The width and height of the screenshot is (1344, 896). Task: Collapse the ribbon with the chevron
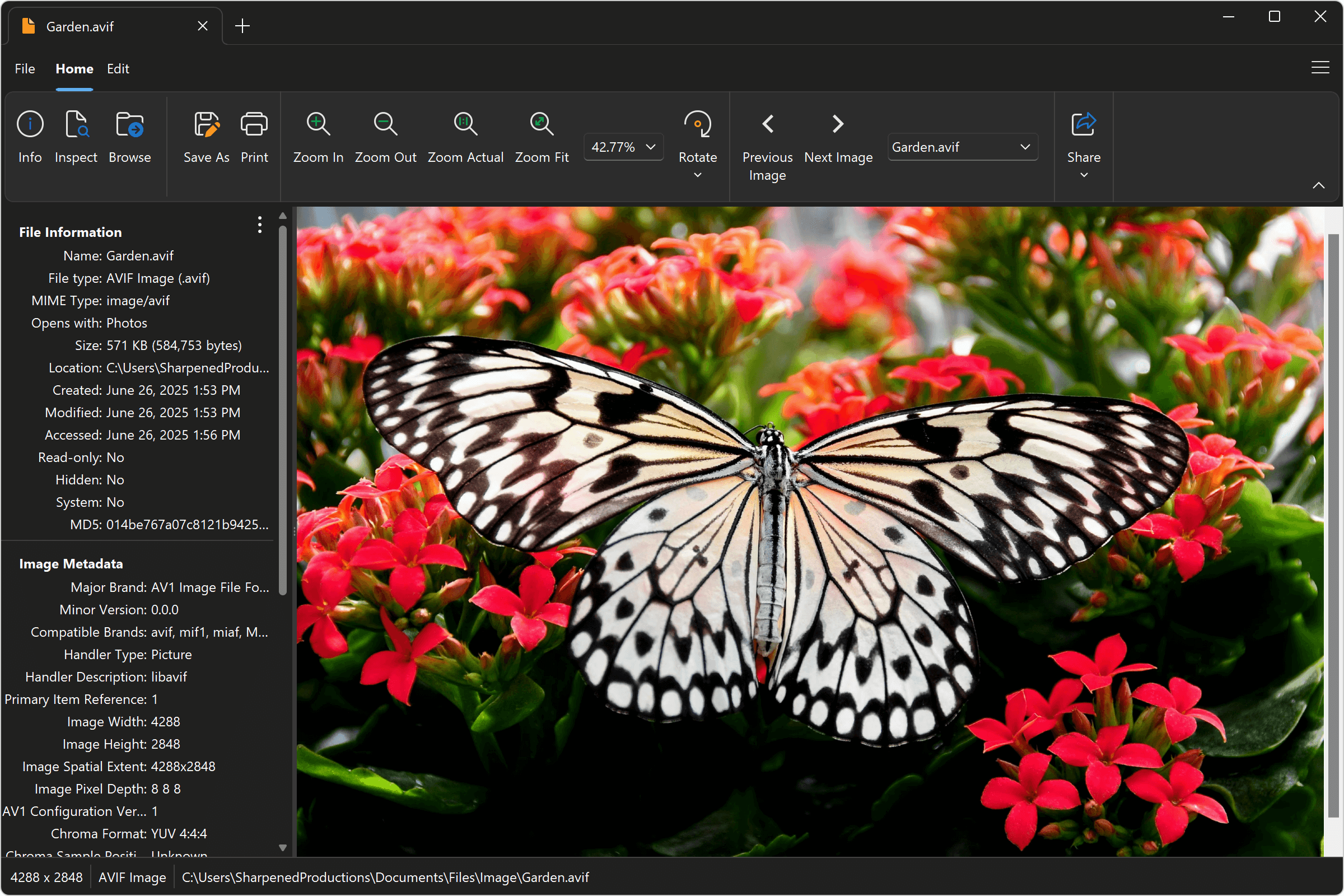coord(1319,185)
